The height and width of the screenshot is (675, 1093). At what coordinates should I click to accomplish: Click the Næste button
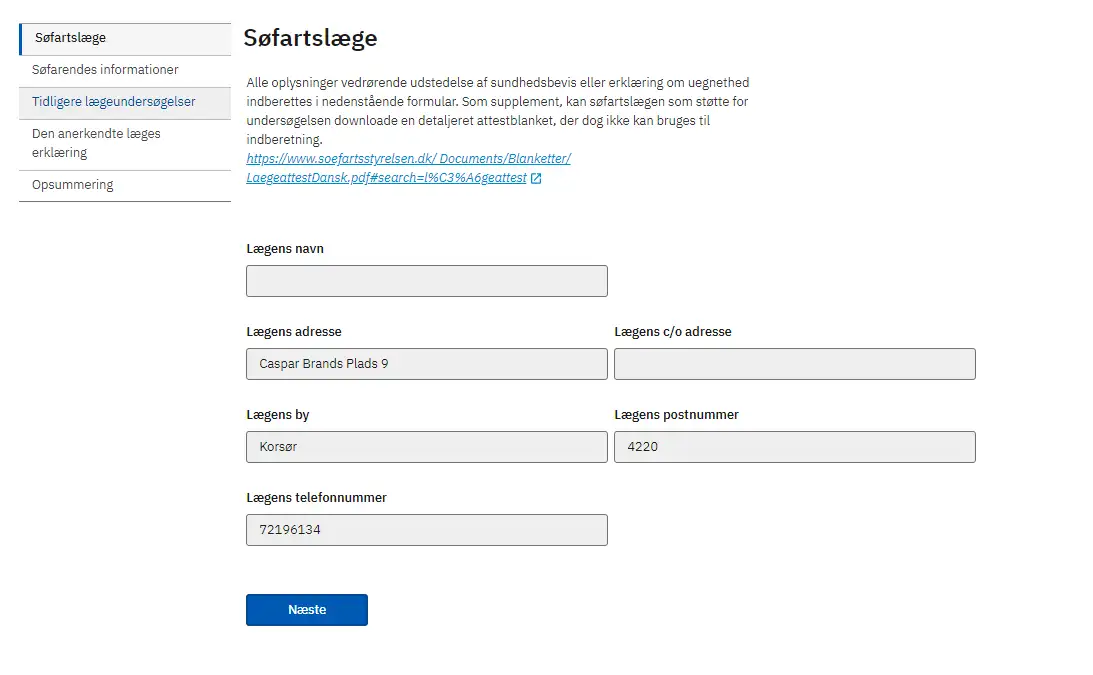[x=307, y=610]
